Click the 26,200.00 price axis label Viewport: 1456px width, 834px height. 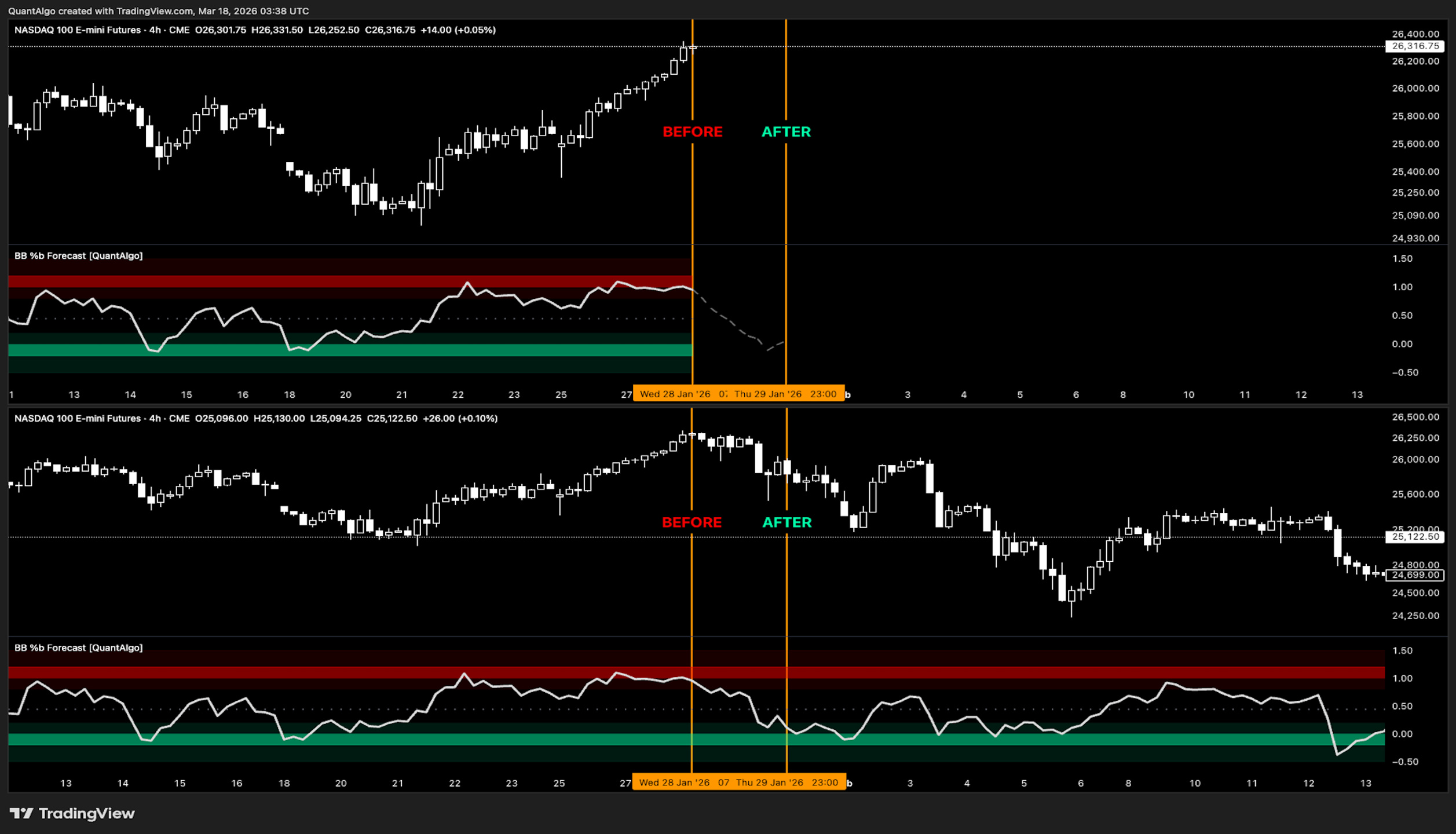click(1415, 61)
